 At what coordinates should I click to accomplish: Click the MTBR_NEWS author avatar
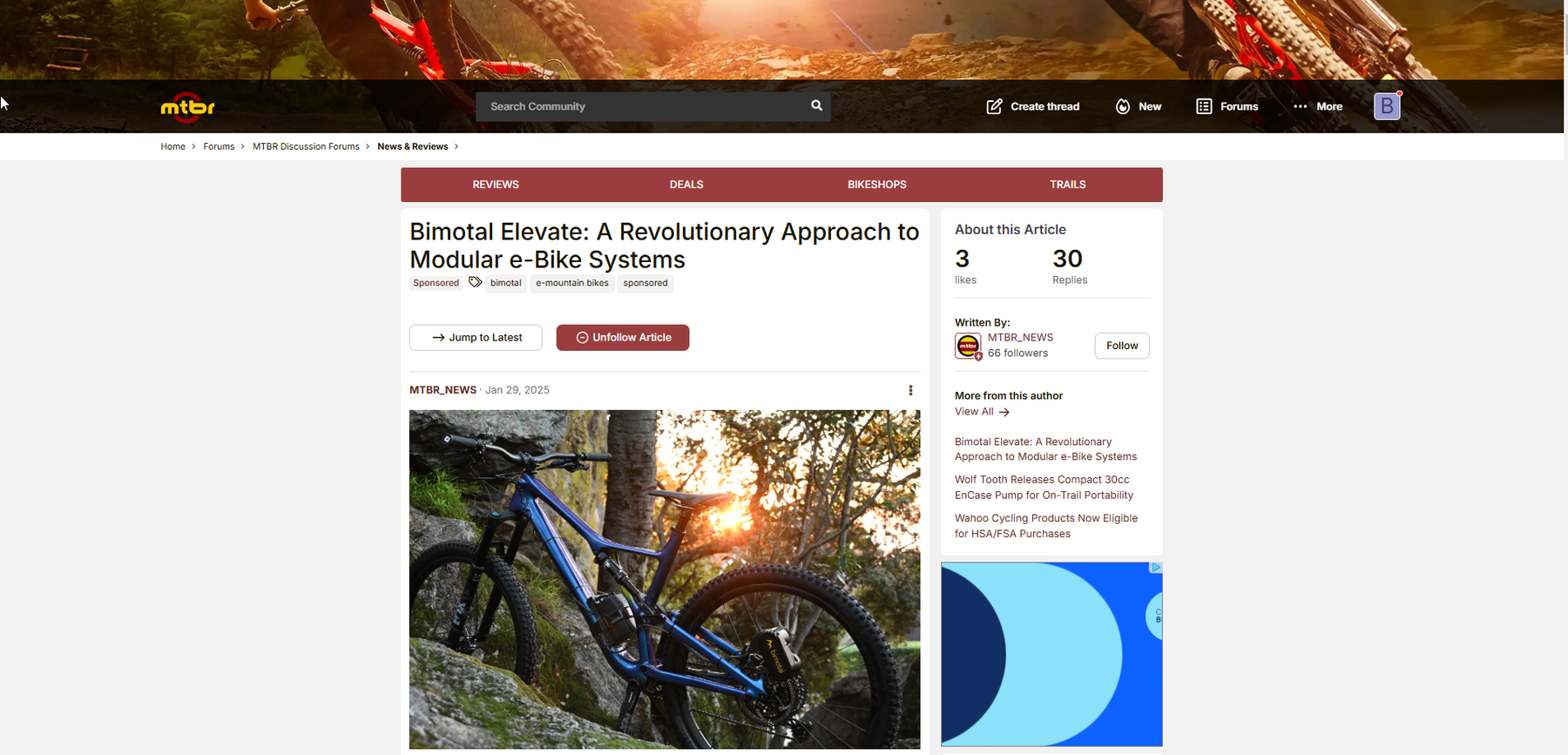coord(968,346)
